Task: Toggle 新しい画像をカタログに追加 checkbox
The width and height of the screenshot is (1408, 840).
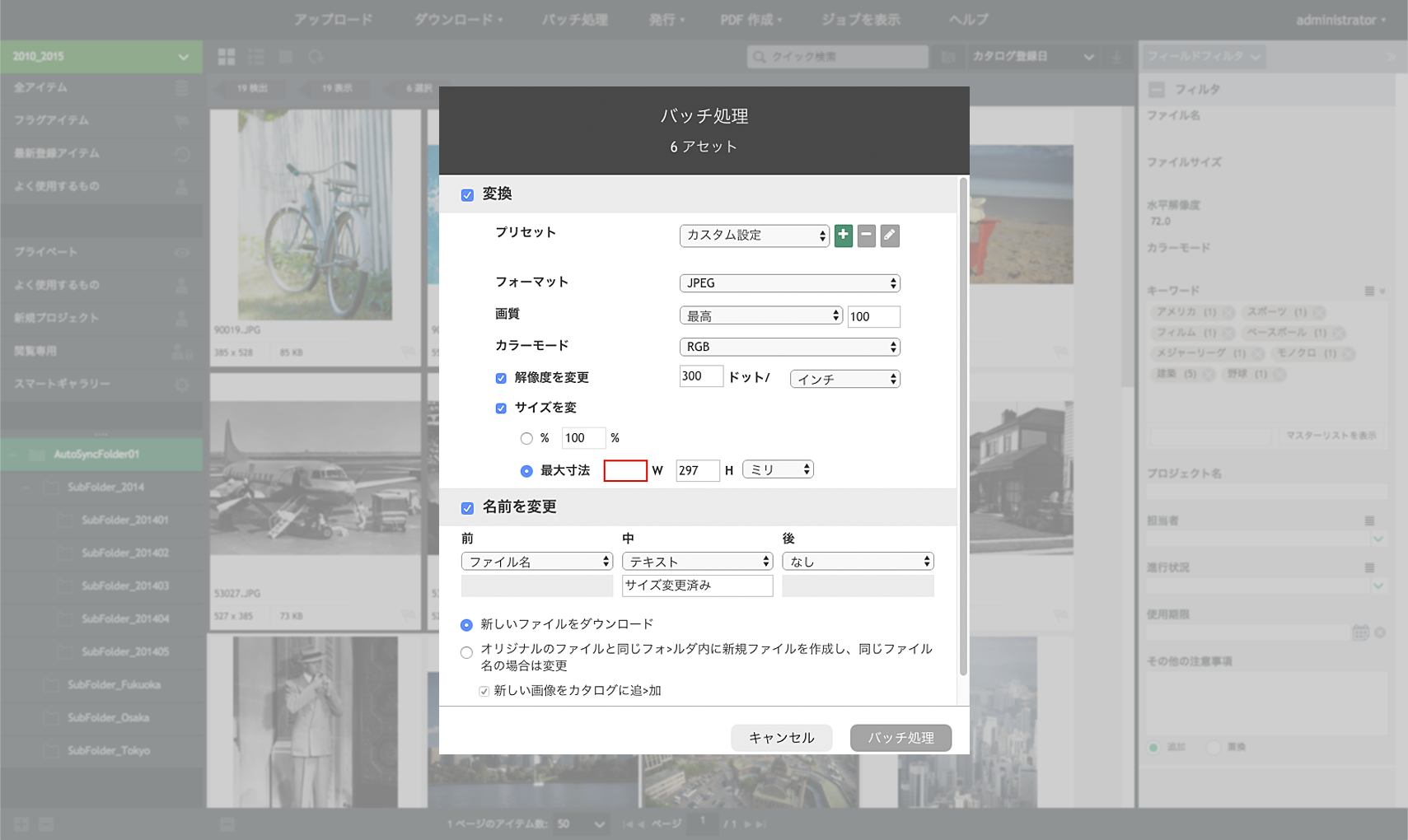Action: pyautogui.click(x=484, y=692)
